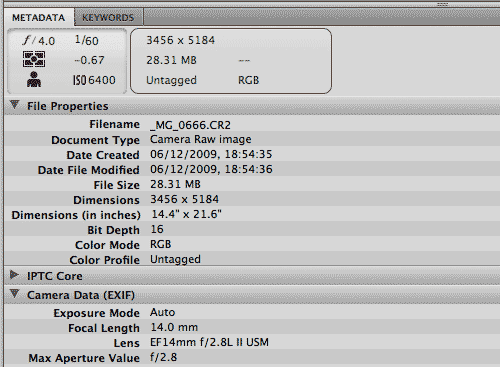Click the Max Aperture Value f/2.8
The height and width of the screenshot is (367, 500).
coord(163,357)
